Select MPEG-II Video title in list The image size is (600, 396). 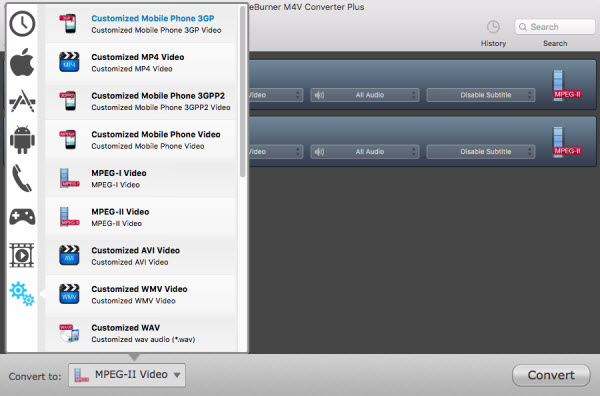pyautogui.click(x=120, y=212)
